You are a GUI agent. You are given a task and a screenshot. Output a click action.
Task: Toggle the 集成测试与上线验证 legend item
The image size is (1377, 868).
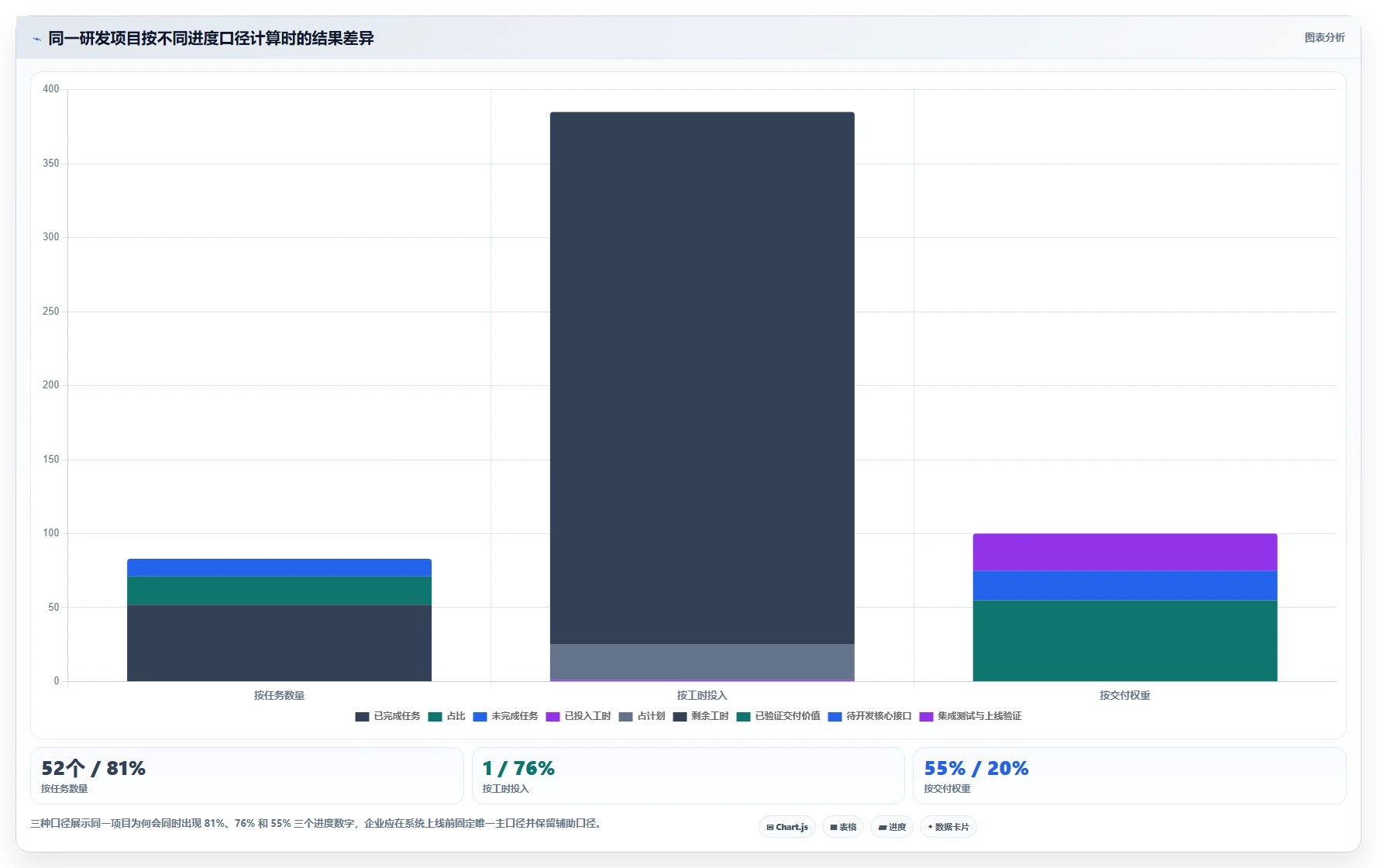(x=970, y=716)
